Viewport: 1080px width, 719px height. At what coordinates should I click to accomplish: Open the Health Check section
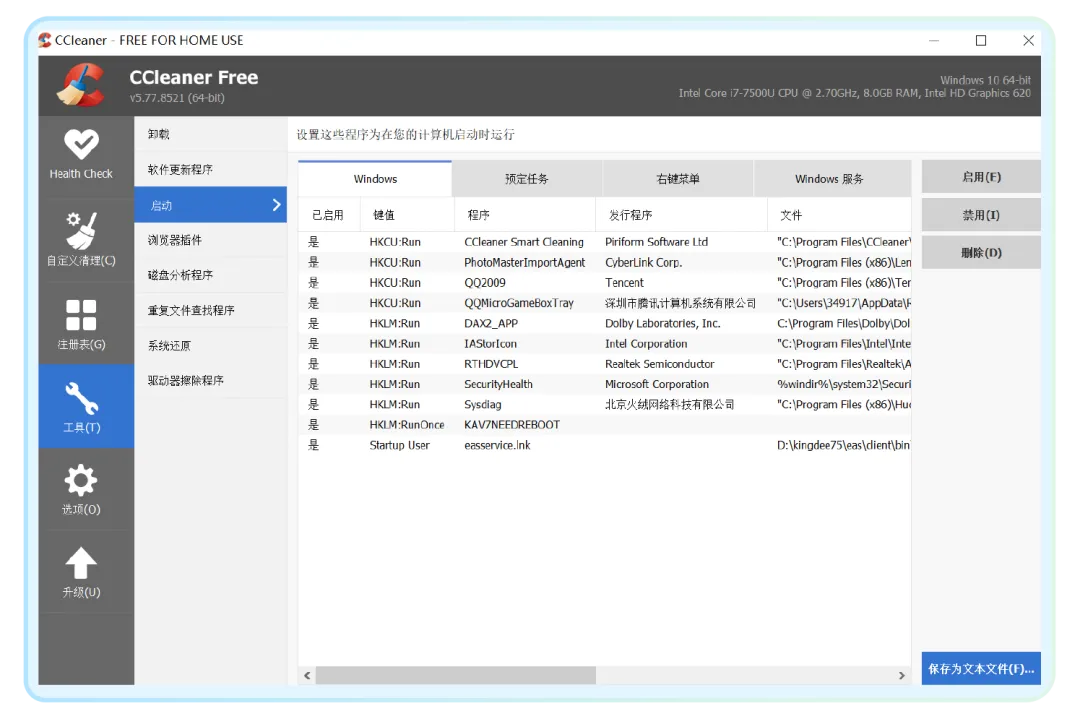pyautogui.click(x=81, y=156)
